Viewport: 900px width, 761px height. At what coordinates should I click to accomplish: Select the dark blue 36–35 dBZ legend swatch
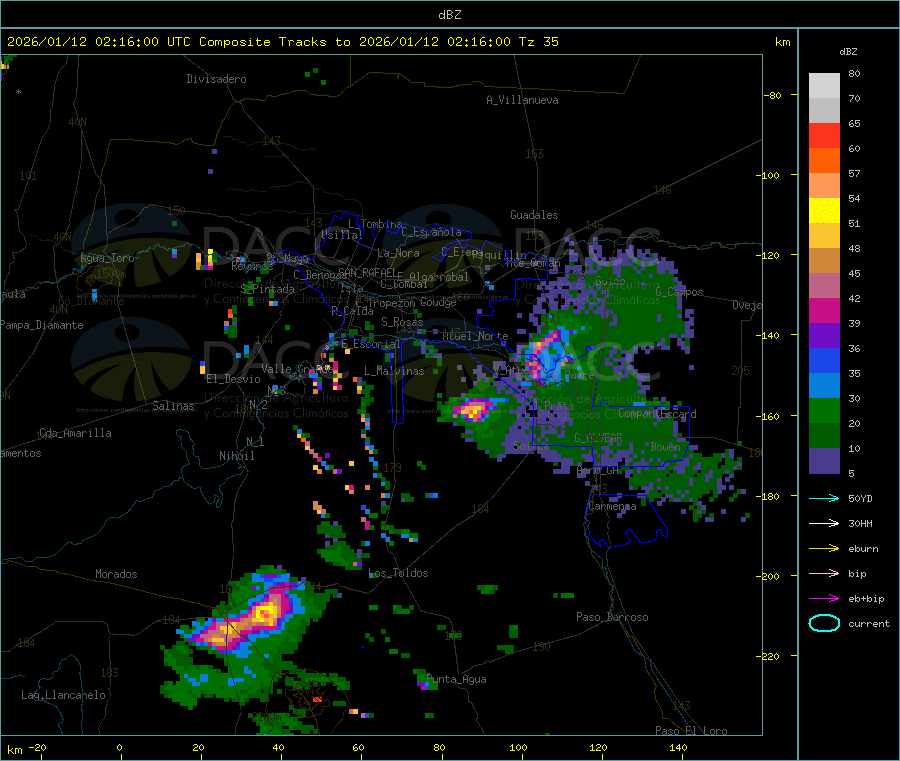(x=824, y=360)
